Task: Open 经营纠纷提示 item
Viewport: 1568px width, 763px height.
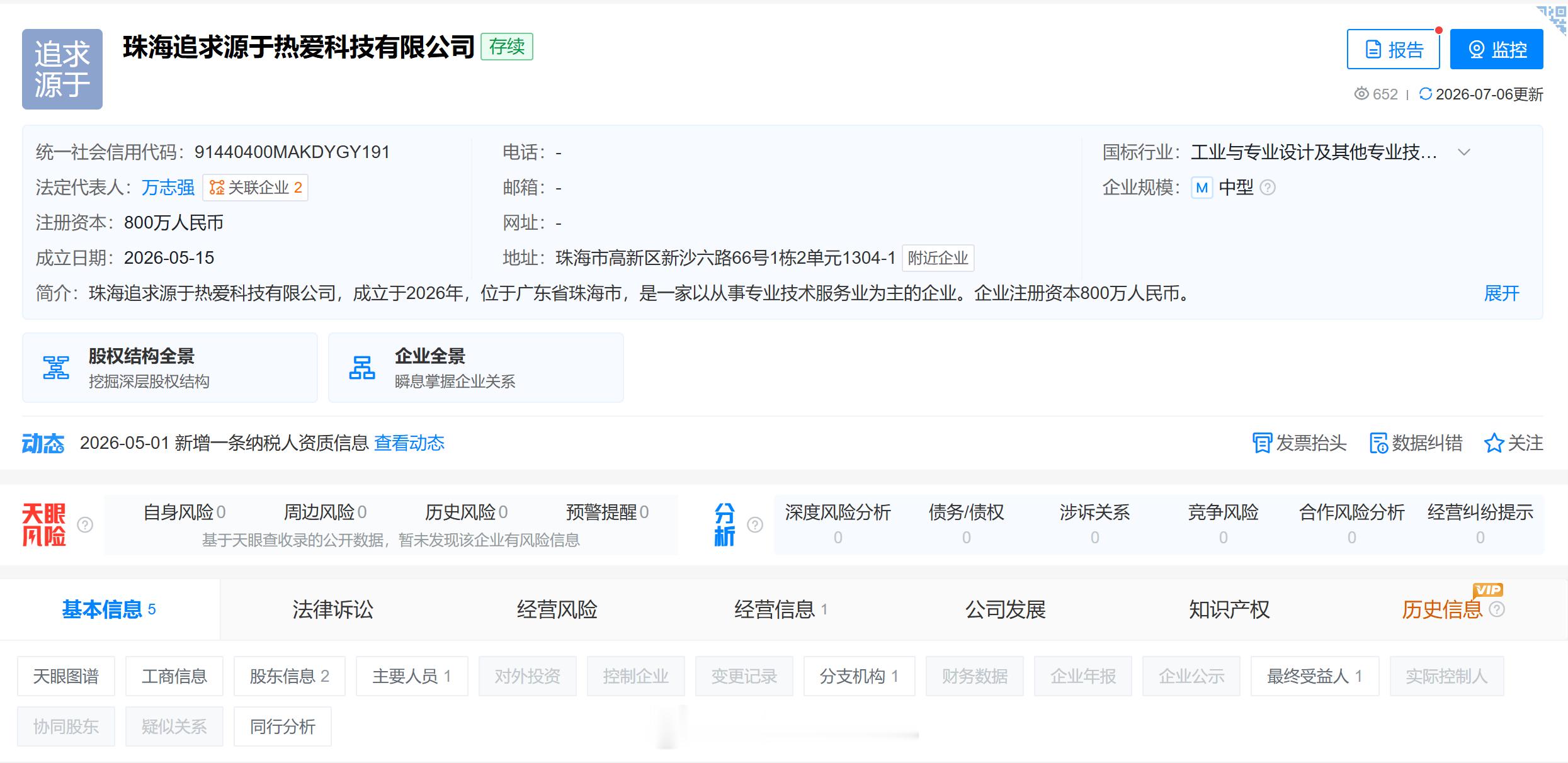Action: pyautogui.click(x=1480, y=524)
